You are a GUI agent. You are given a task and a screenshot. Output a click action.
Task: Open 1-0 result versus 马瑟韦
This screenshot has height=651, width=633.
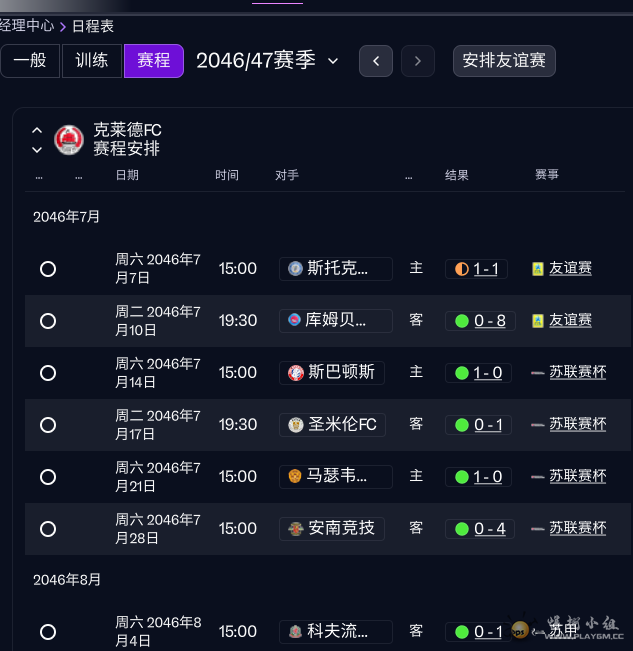click(x=488, y=477)
